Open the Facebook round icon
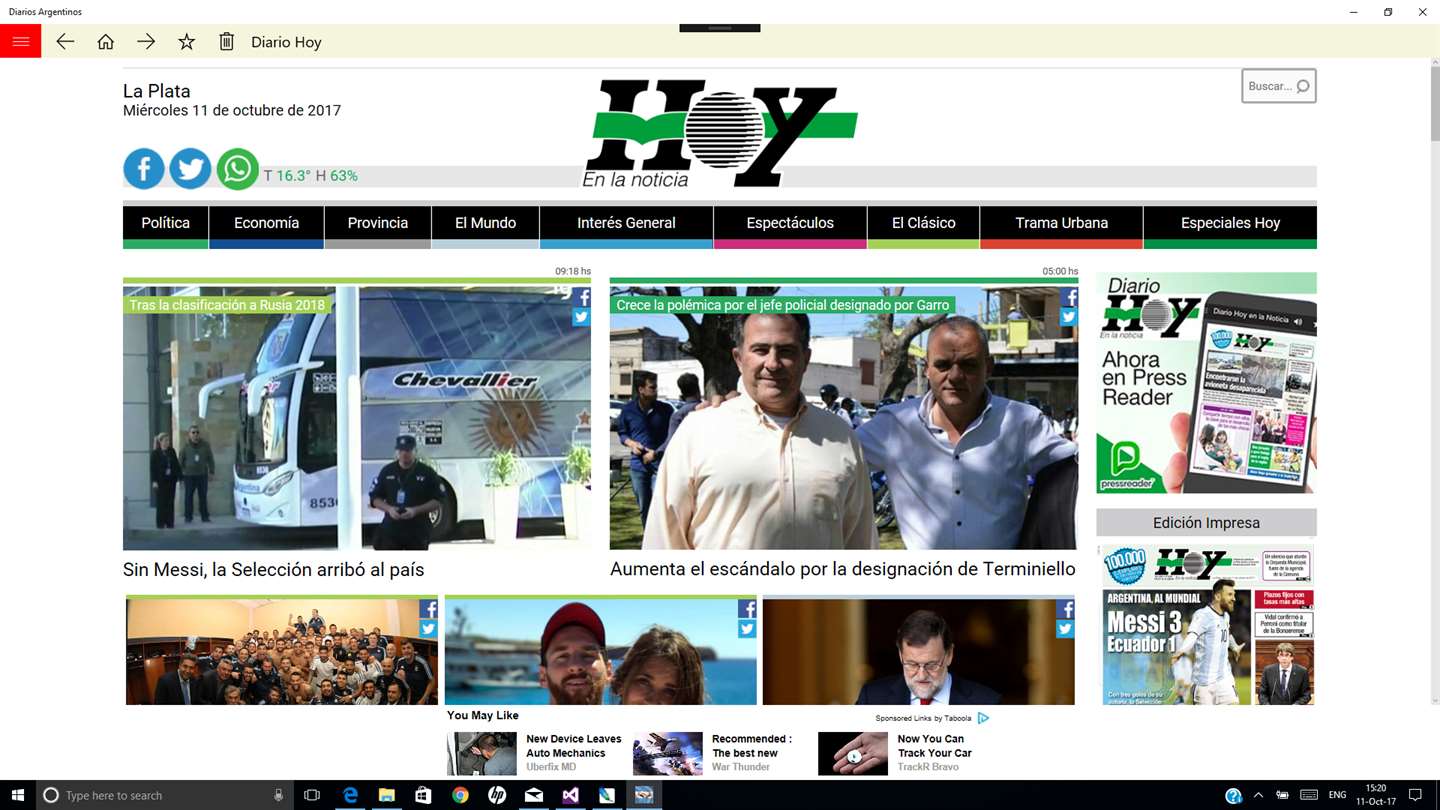The height and width of the screenshot is (810, 1440). pos(144,169)
